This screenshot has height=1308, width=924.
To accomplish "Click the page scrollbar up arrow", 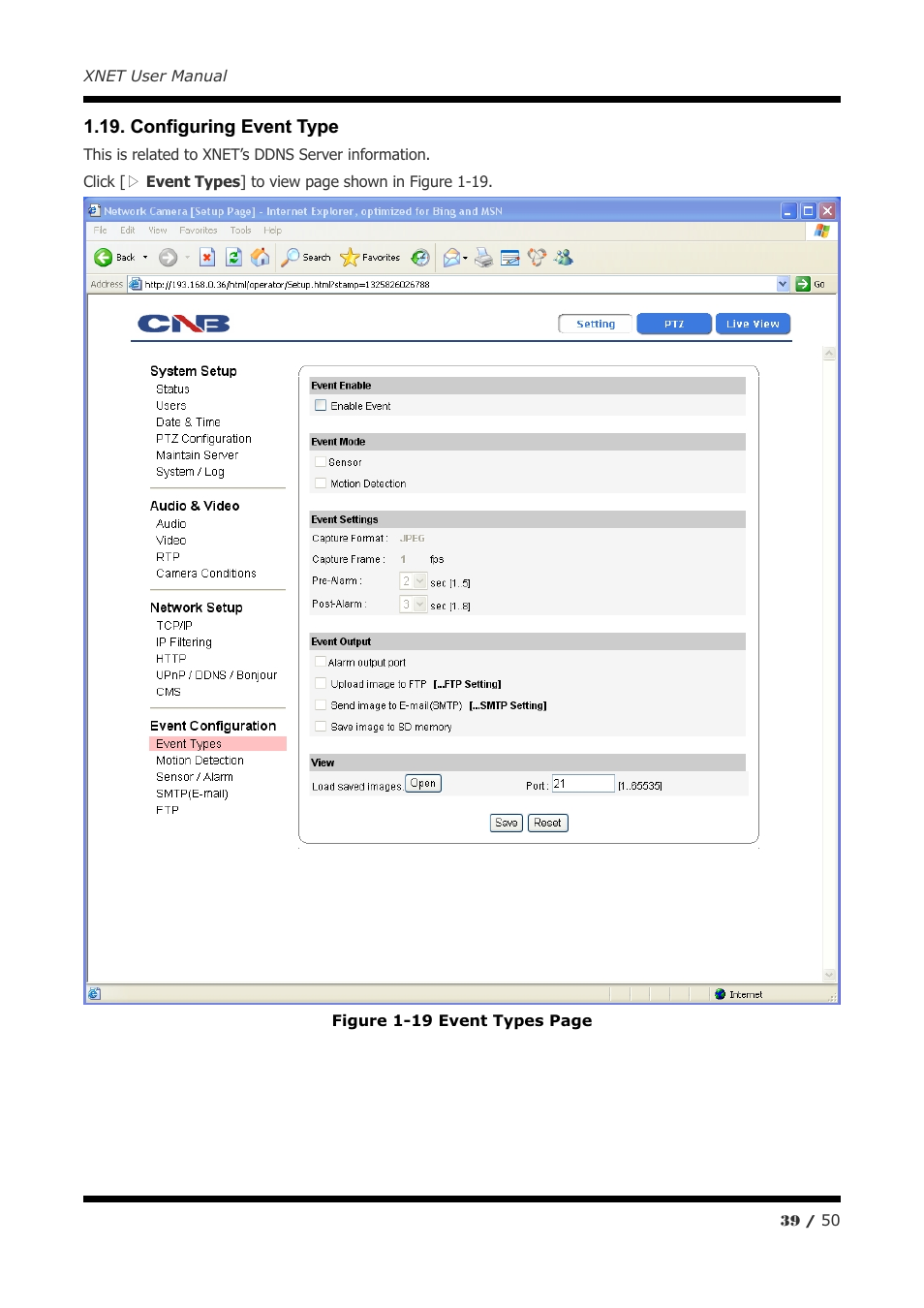I will [829, 354].
